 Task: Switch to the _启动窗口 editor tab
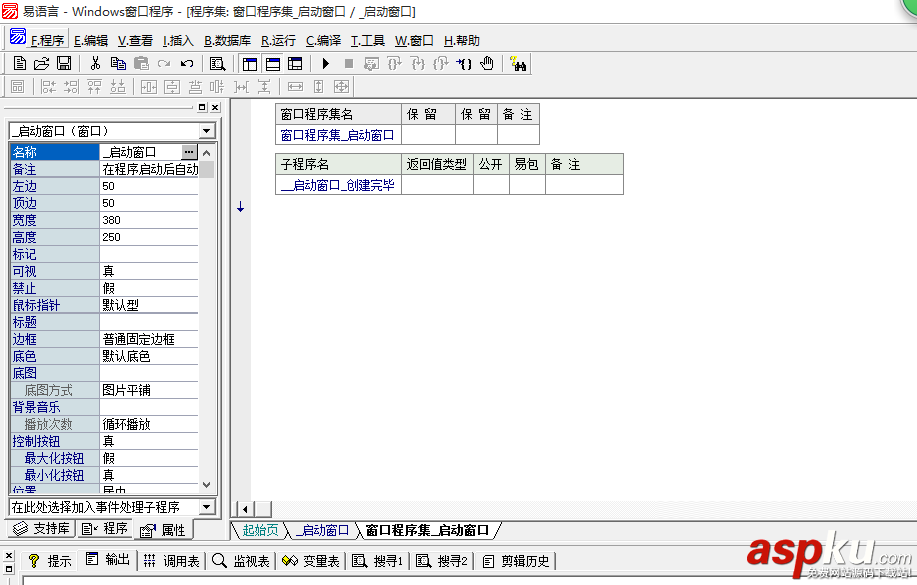pos(322,530)
